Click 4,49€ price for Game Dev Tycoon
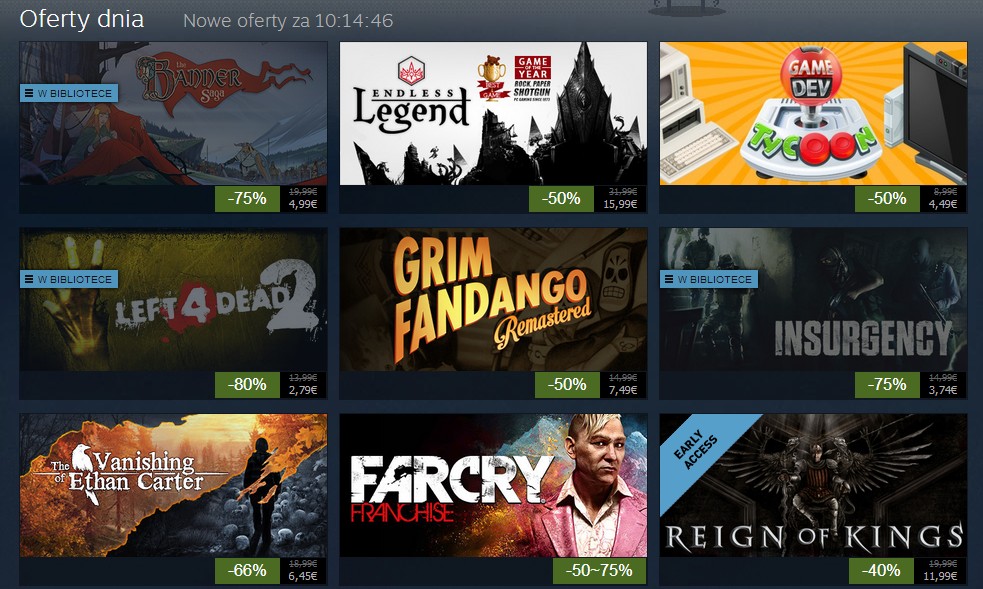Image resolution: width=983 pixels, height=589 pixels. [x=943, y=204]
